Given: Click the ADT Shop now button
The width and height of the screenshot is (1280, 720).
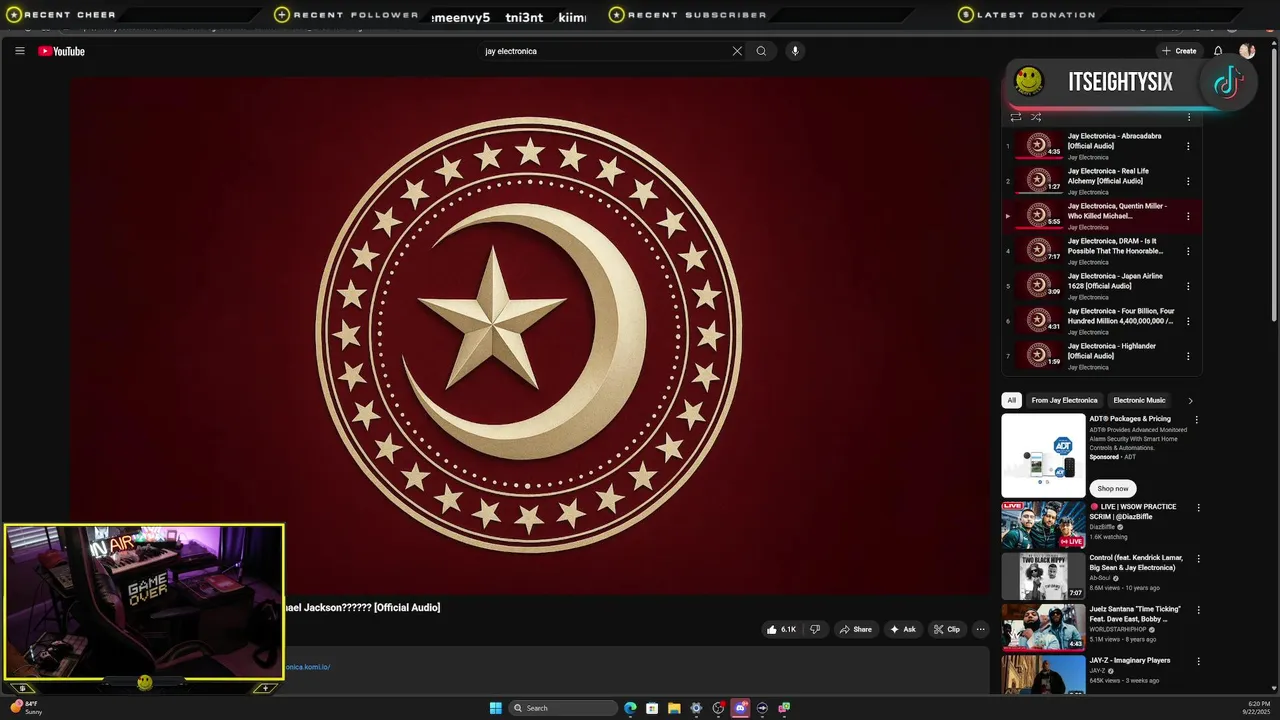Looking at the screenshot, I should pos(1112,488).
